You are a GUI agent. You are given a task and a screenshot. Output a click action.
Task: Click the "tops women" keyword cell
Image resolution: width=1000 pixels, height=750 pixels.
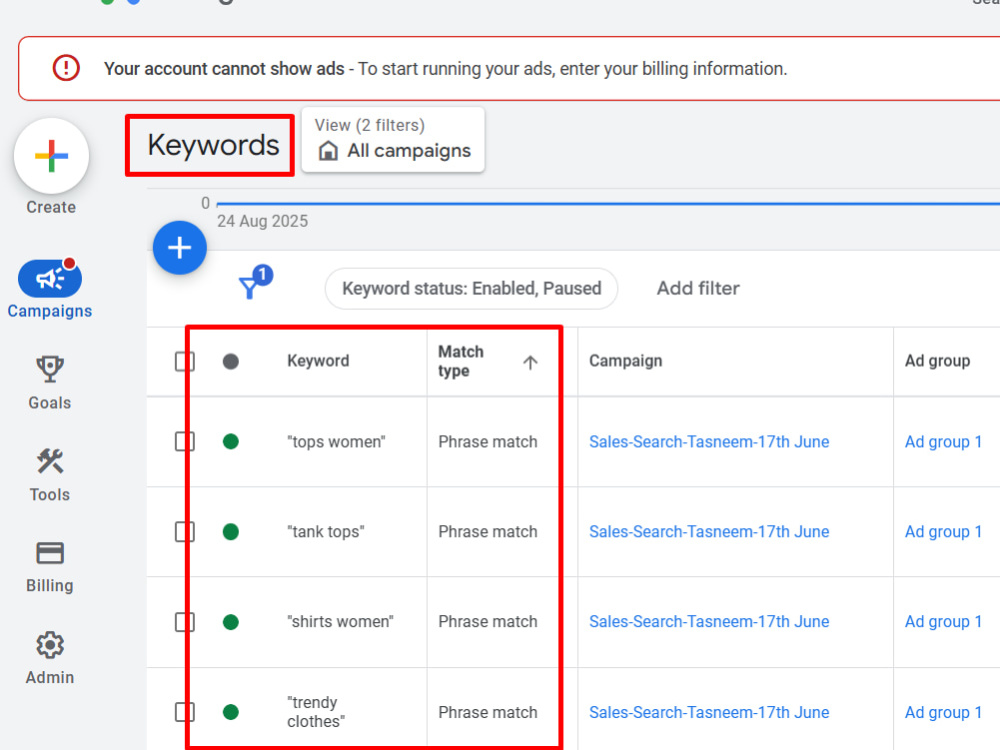(x=336, y=441)
